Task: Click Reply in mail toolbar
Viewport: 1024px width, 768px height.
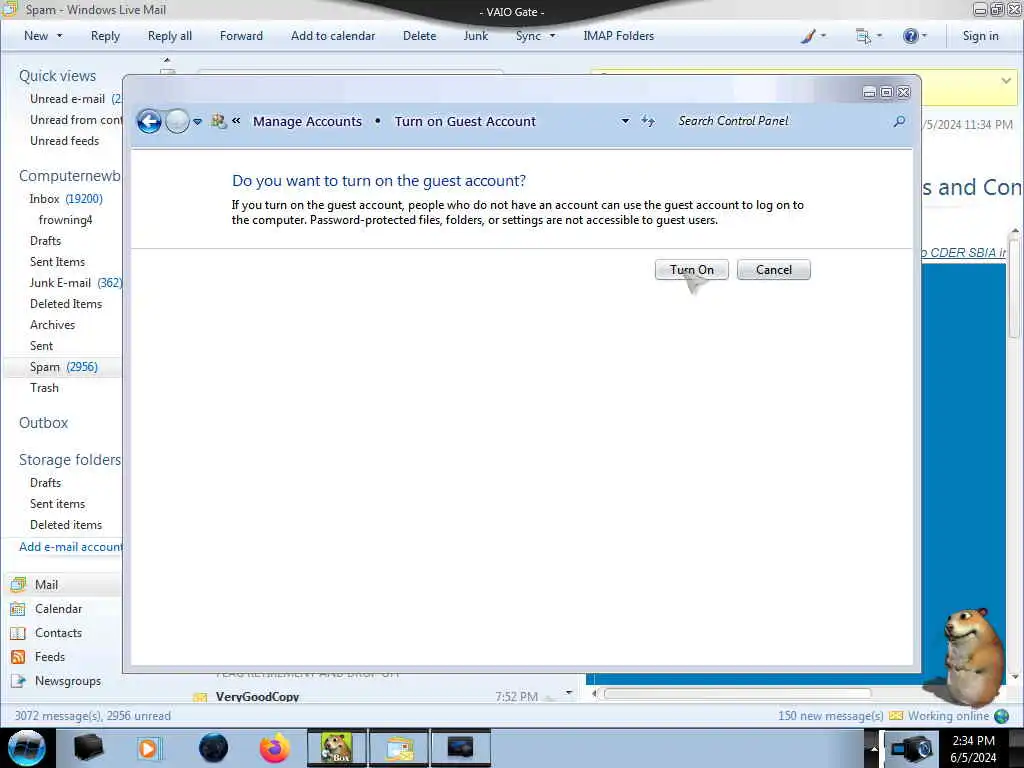Action: click(x=105, y=36)
